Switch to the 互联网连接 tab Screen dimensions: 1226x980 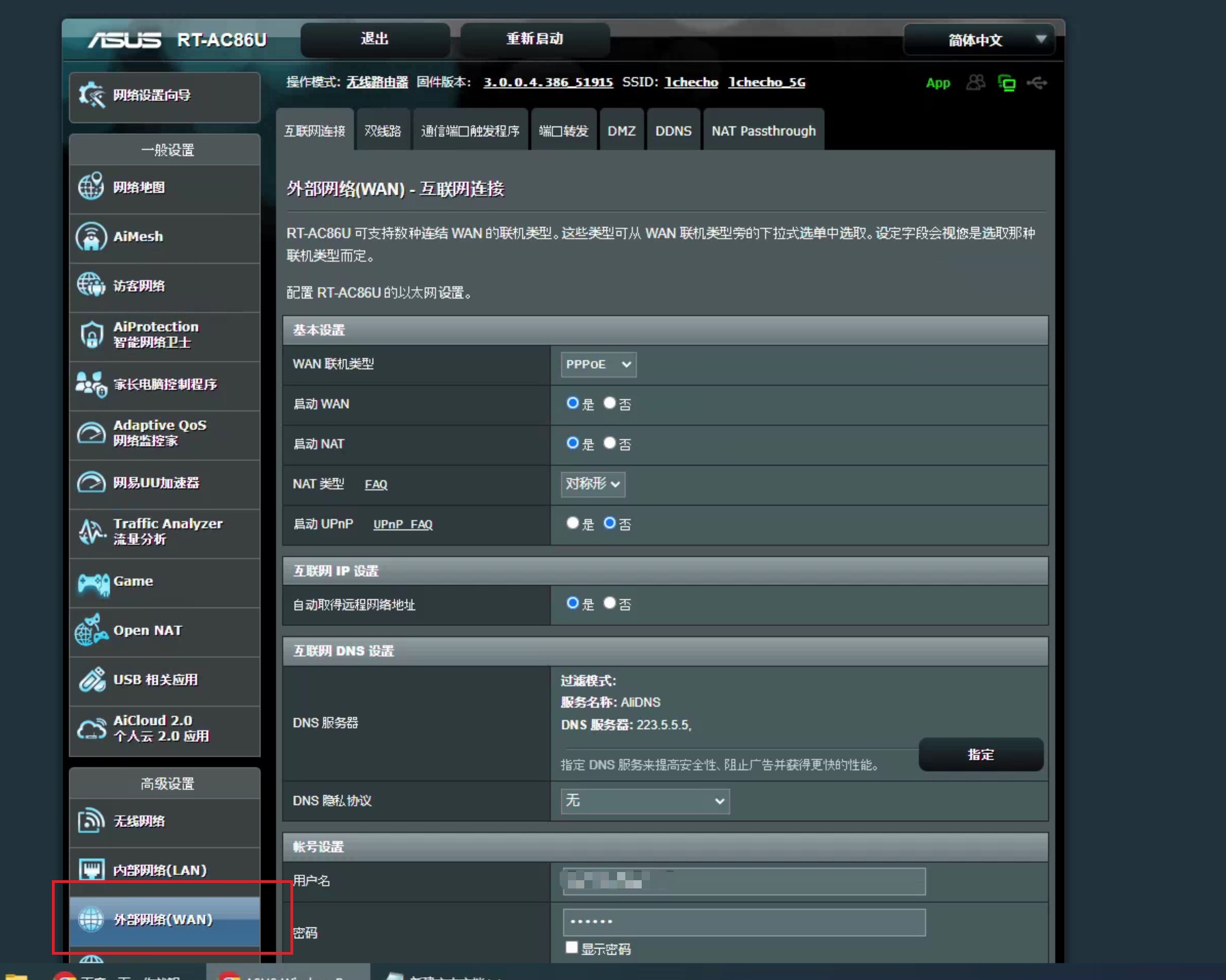tap(315, 130)
